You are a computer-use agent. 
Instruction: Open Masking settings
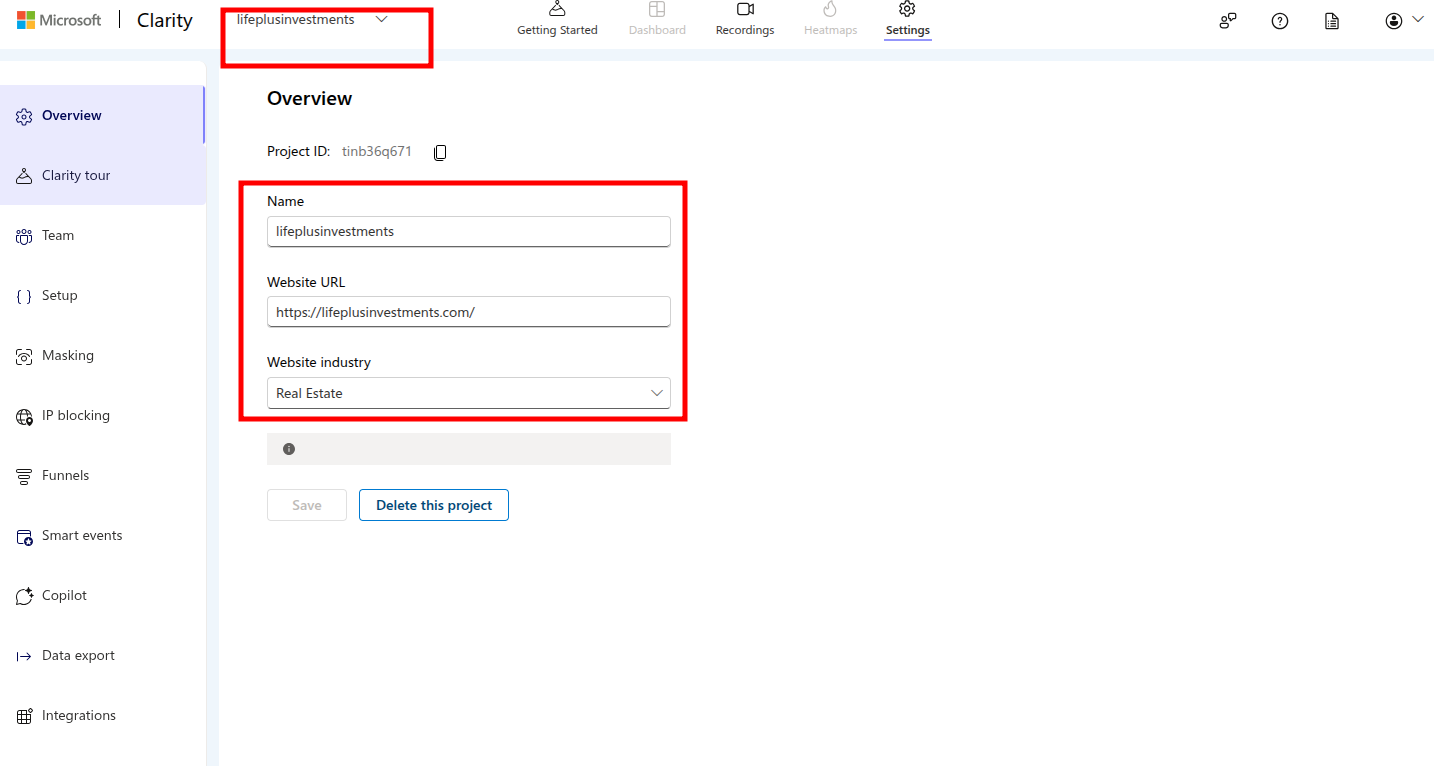[103, 356]
